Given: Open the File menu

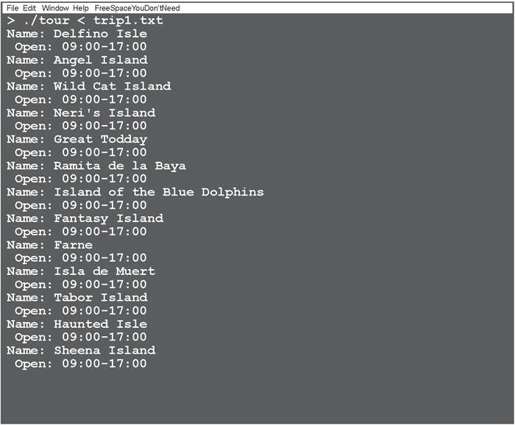Looking at the screenshot, I should (13, 8).
